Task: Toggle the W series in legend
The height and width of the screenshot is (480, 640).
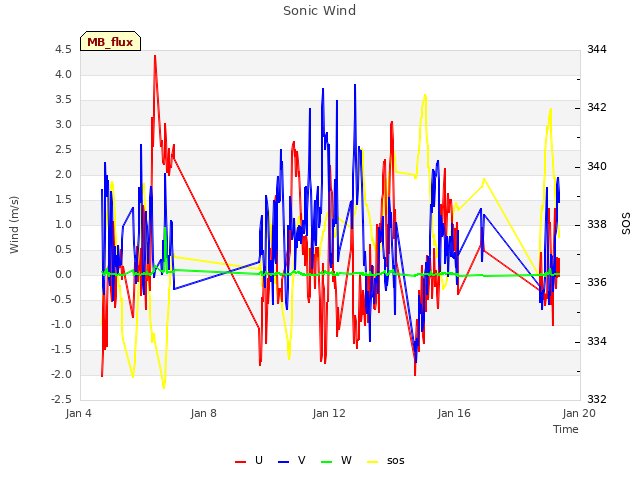Action: click(336, 461)
